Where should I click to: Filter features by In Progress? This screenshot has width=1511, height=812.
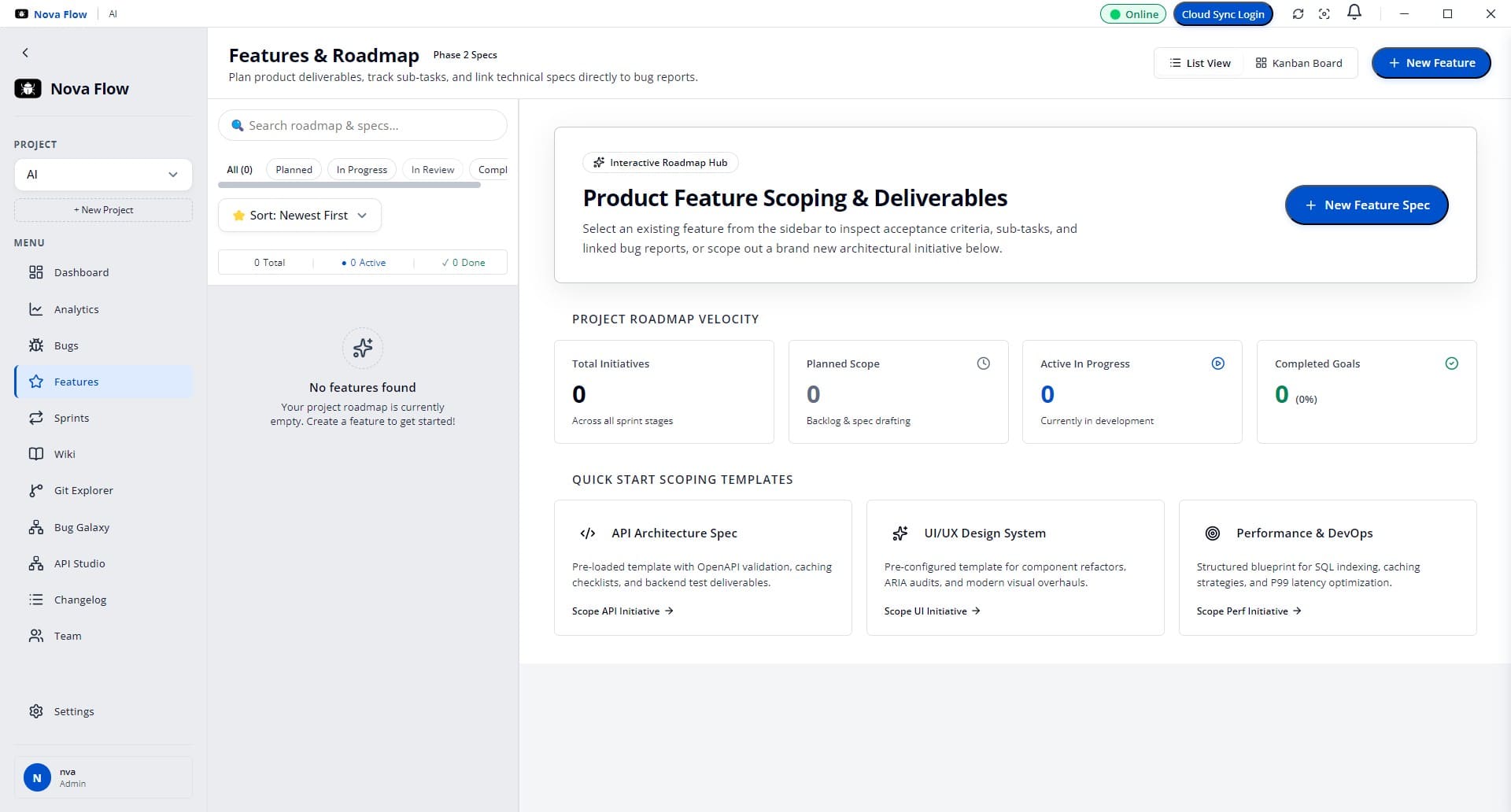click(362, 169)
